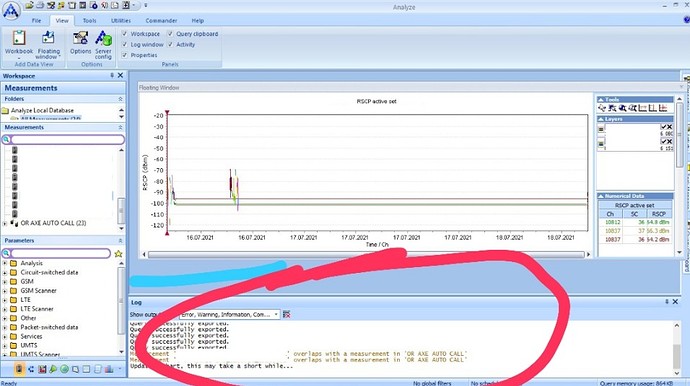
Task: Uncheck the Workspace panel checkbox
Action: [x=125, y=33]
